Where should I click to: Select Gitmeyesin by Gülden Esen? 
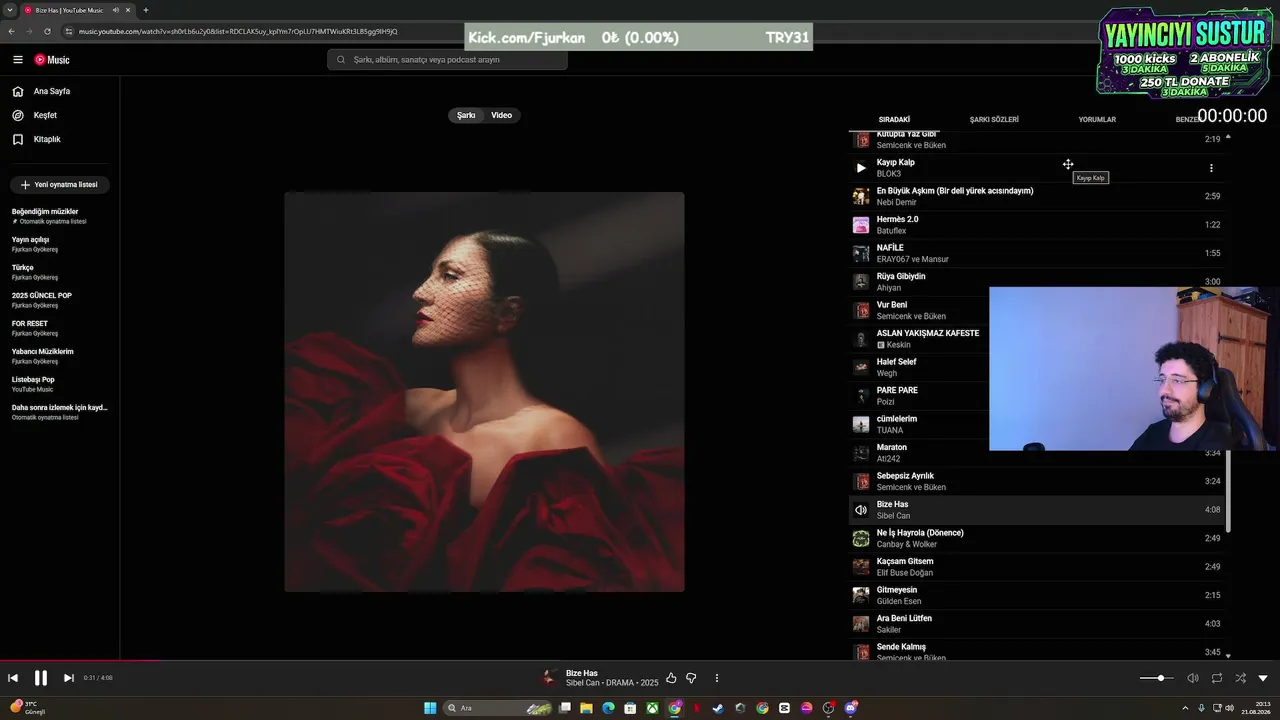click(1037, 595)
